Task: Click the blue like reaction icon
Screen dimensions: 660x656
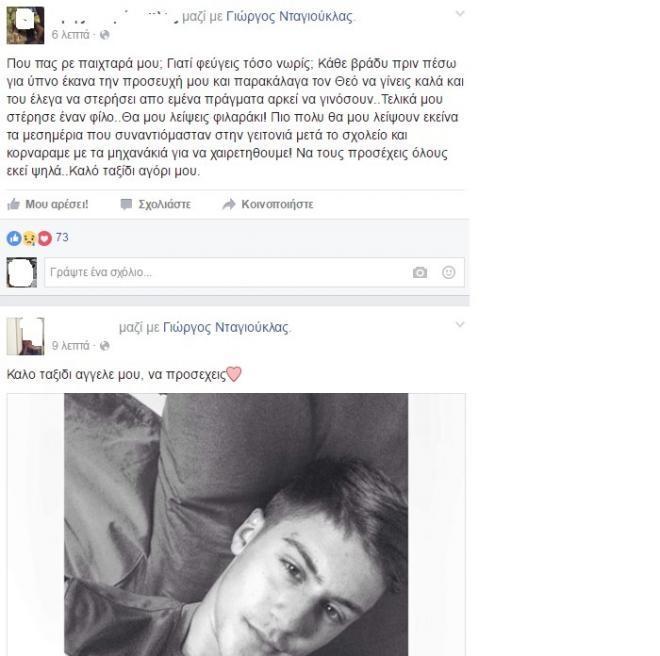Action: (14, 238)
